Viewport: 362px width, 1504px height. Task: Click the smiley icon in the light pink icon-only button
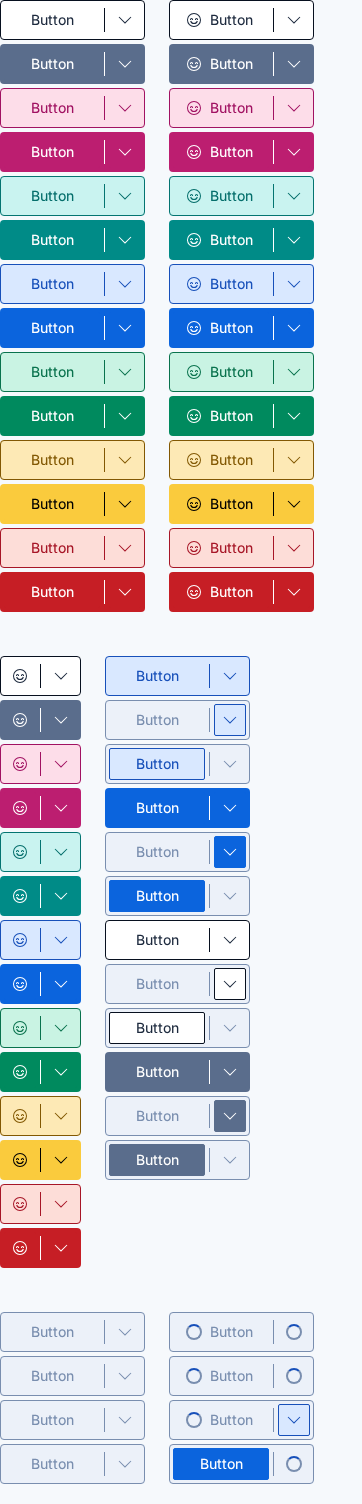coord(20,764)
